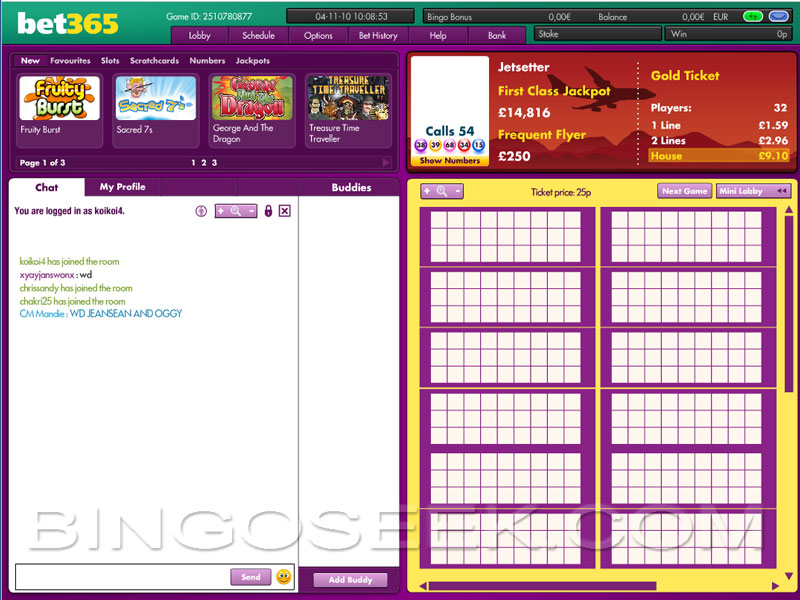Screen dimensions: 800x600
Task: Click the ticket horizontal scrollbar thumb
Action: click(x=543, y=585)
